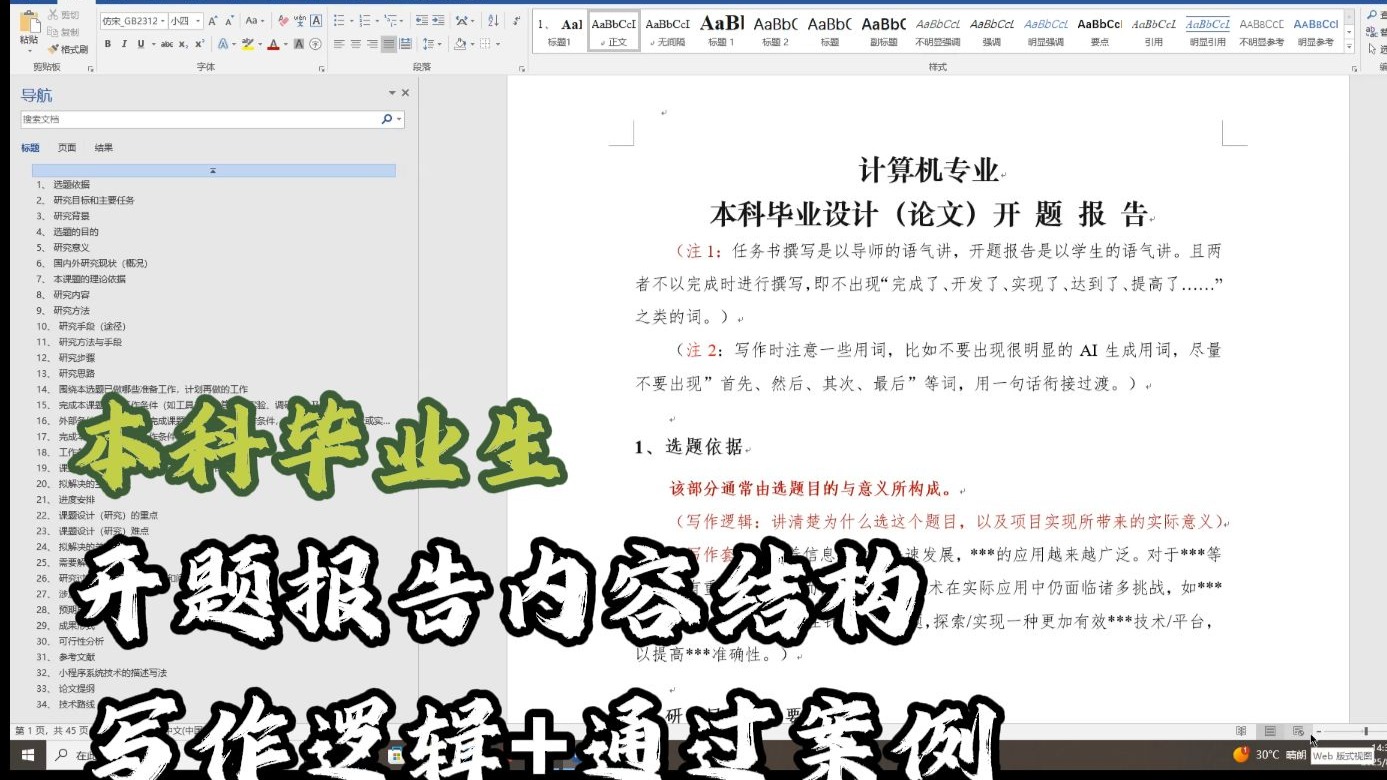
Task: Open the Paragraph dialog launcher
Action: [522, 68]
